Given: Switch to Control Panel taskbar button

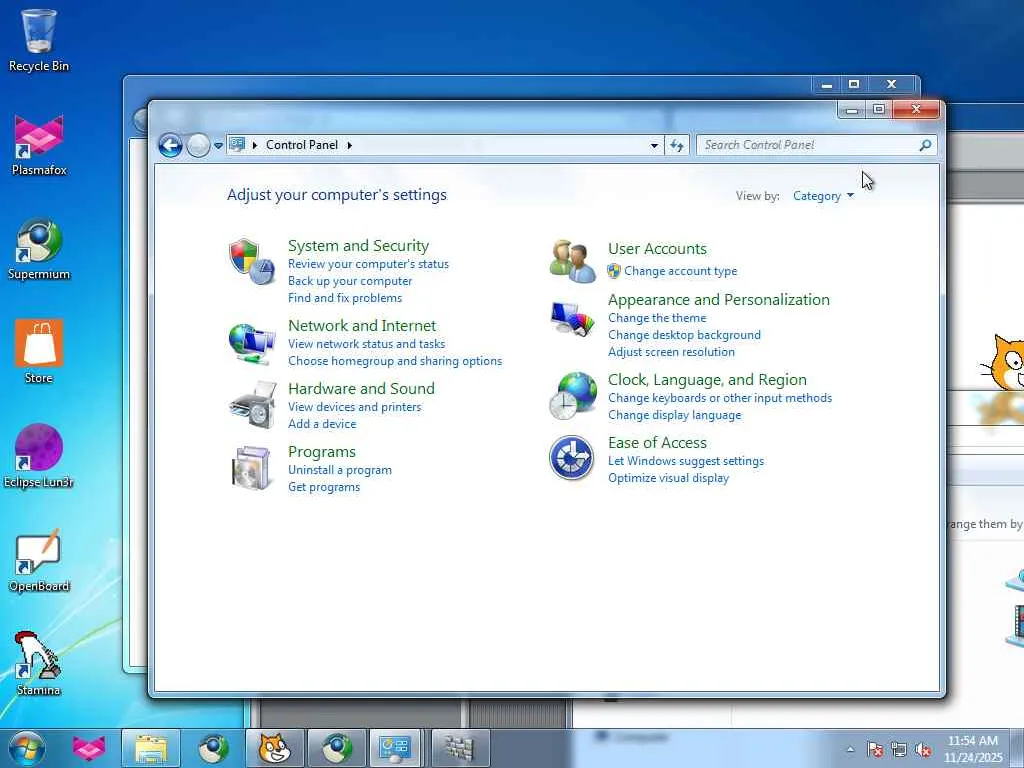Looking at the screenshot, I should 394,748.
